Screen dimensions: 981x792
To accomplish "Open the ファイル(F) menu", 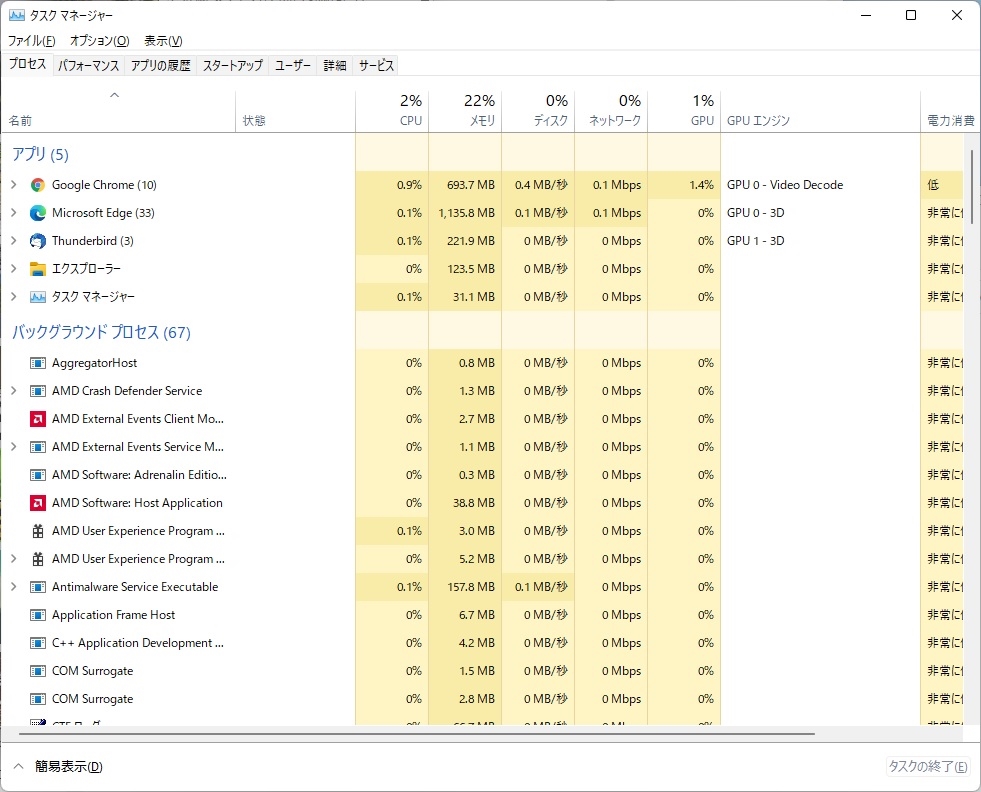I will 31,41.
